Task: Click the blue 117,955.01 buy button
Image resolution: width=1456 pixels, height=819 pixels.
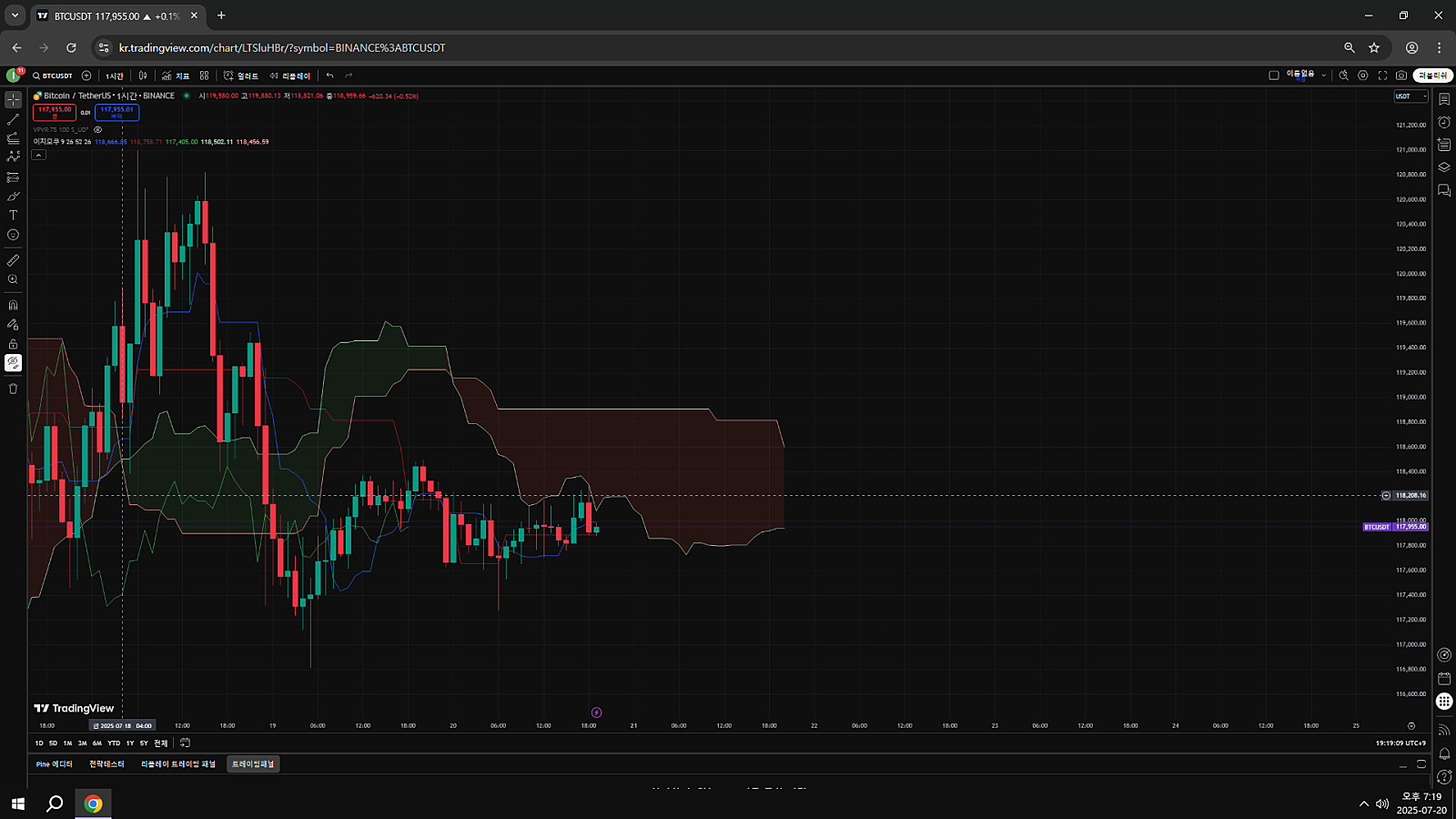Action: (116, 112)
